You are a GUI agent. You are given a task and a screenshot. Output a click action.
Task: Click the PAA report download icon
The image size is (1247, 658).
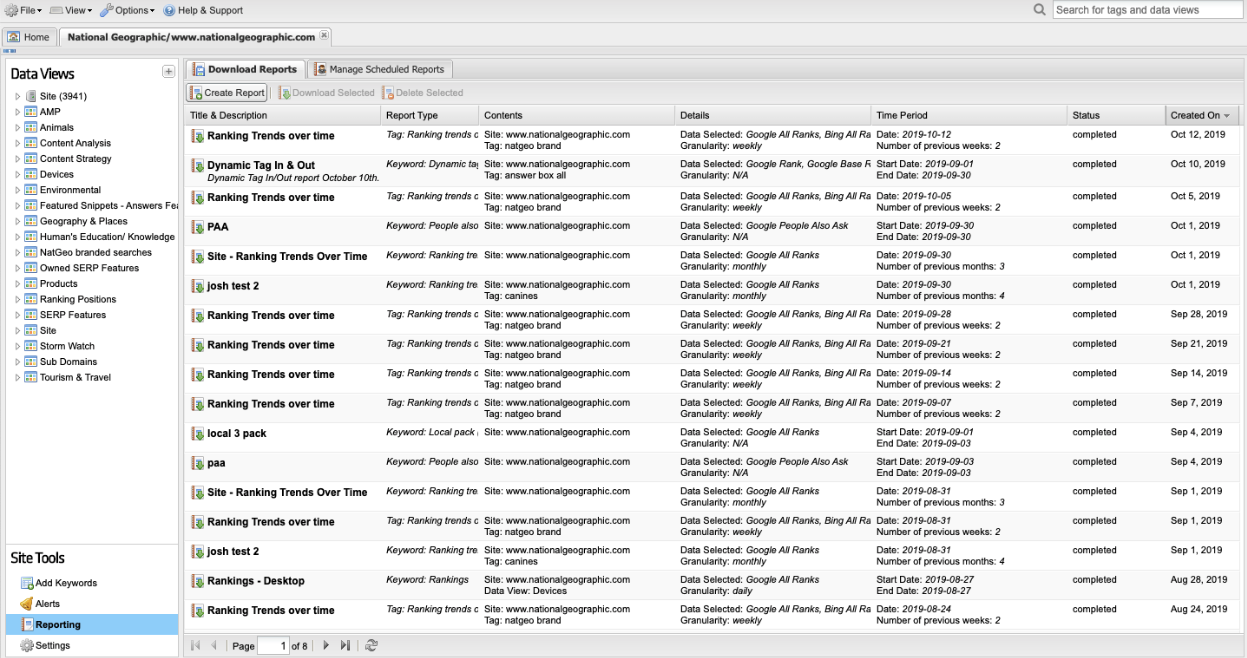pos(198,227)
